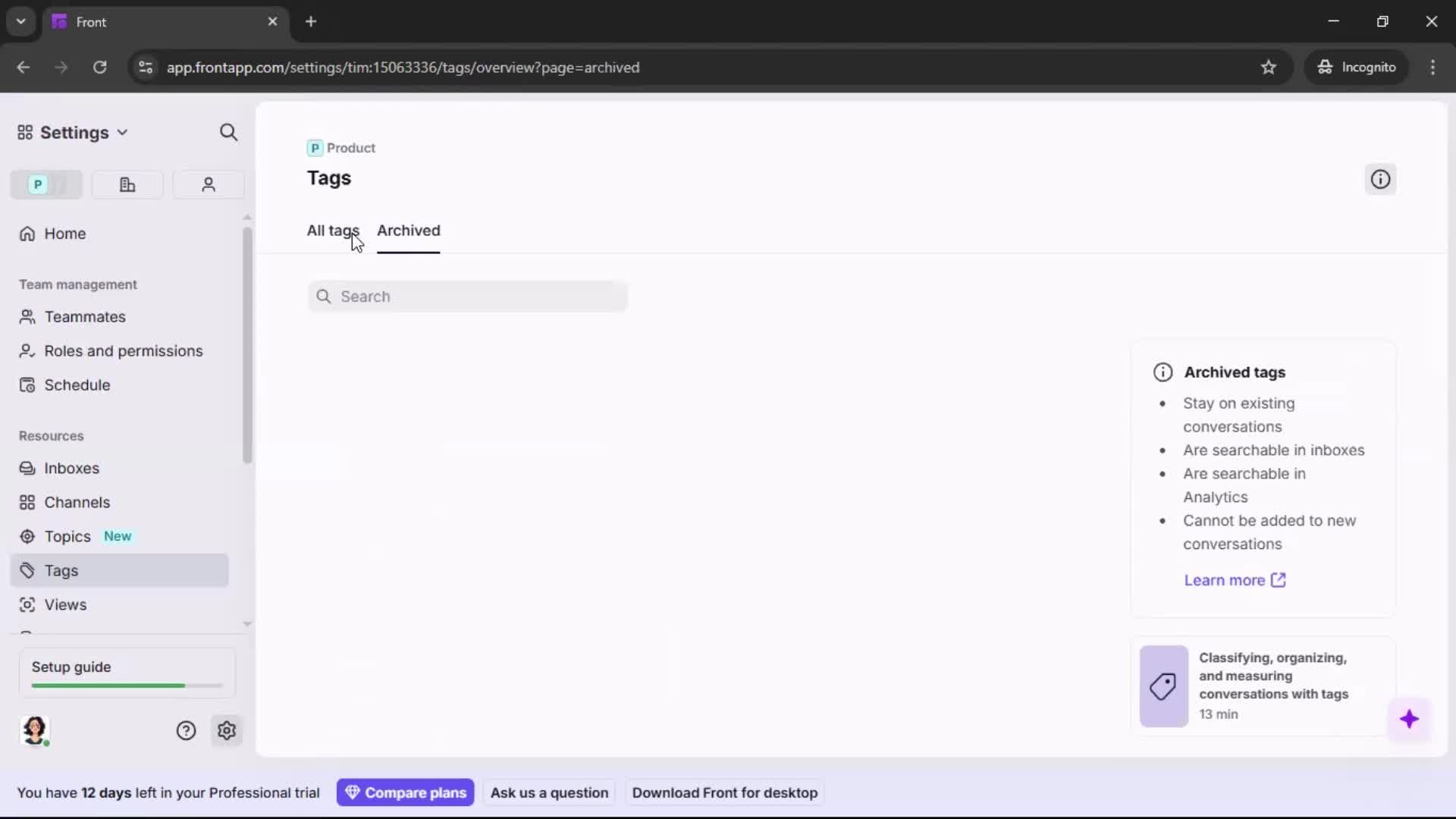
Task: Click inside the tag search field
Action: (x=468, y=297)
